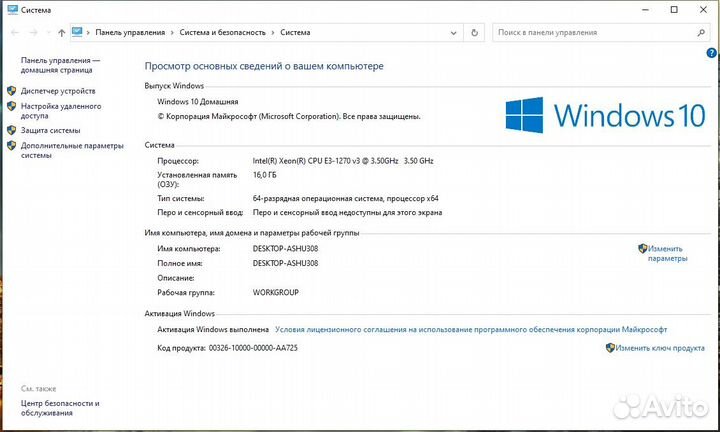Expand the chevron before Панель управления breadcrumb
This screenshot has height=432, width=720.
(88, 33)
